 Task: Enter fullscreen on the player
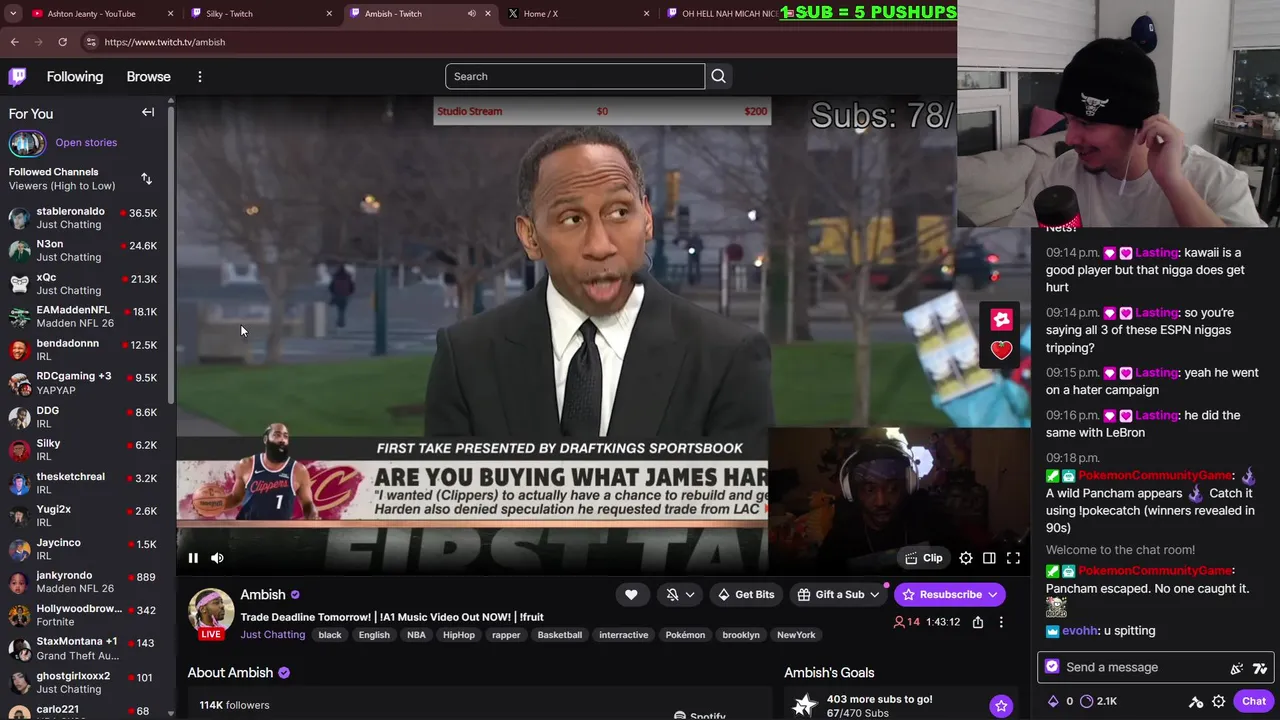1013,558
